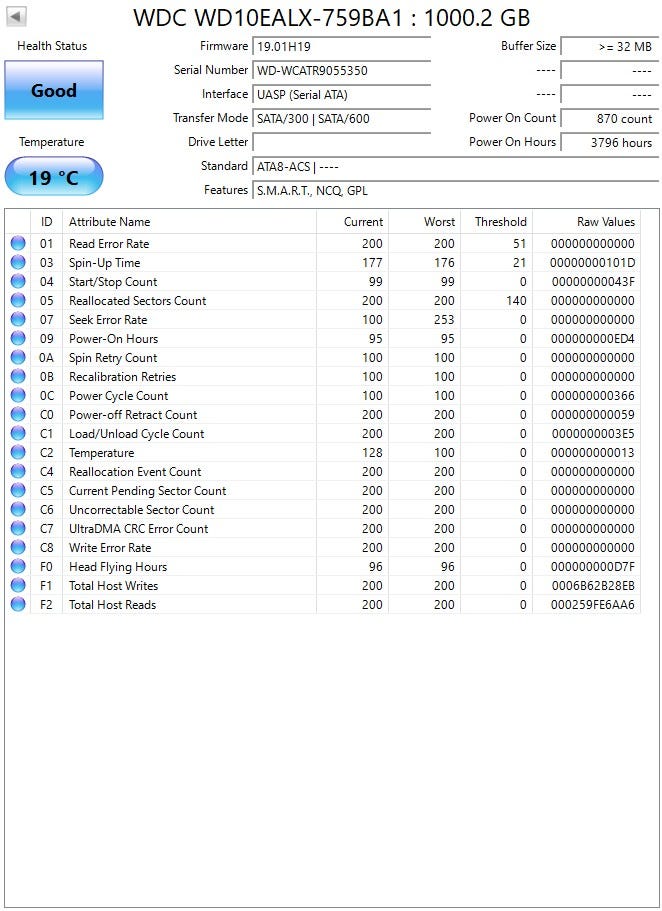Click status orb for Head Flying Hours
Image resolution: width=662 pixels, height=911 pixels.
click(x=18, y=566)
